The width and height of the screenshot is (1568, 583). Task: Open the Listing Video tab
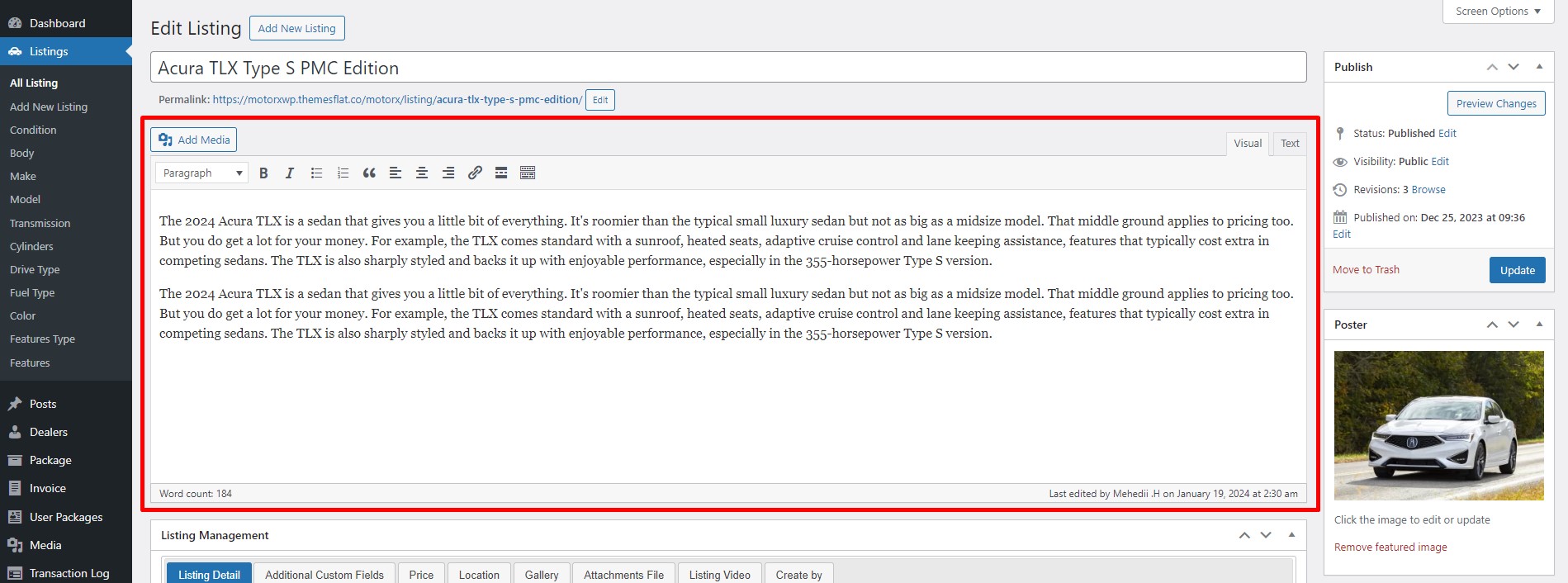point(720,574)
